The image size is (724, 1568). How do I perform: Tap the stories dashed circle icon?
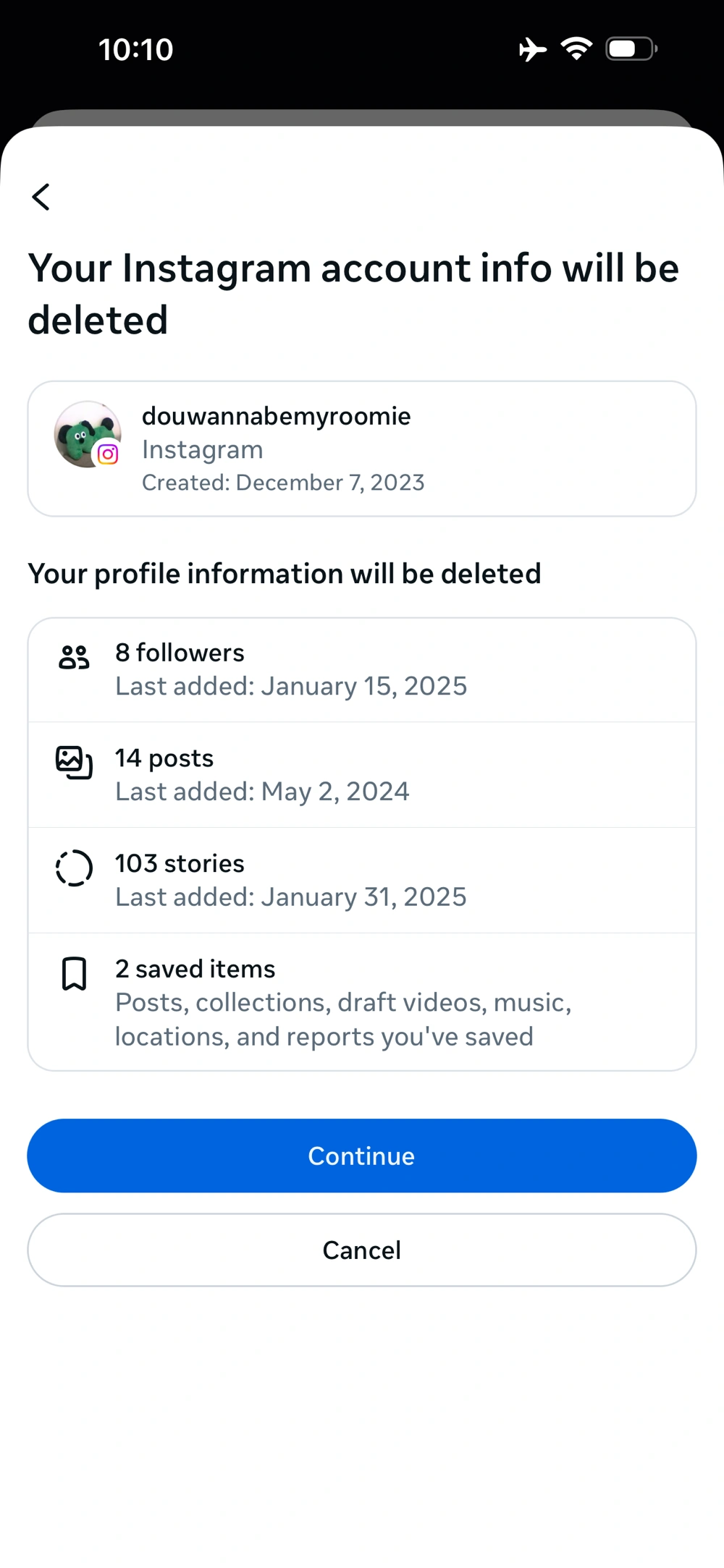point(74,868)
